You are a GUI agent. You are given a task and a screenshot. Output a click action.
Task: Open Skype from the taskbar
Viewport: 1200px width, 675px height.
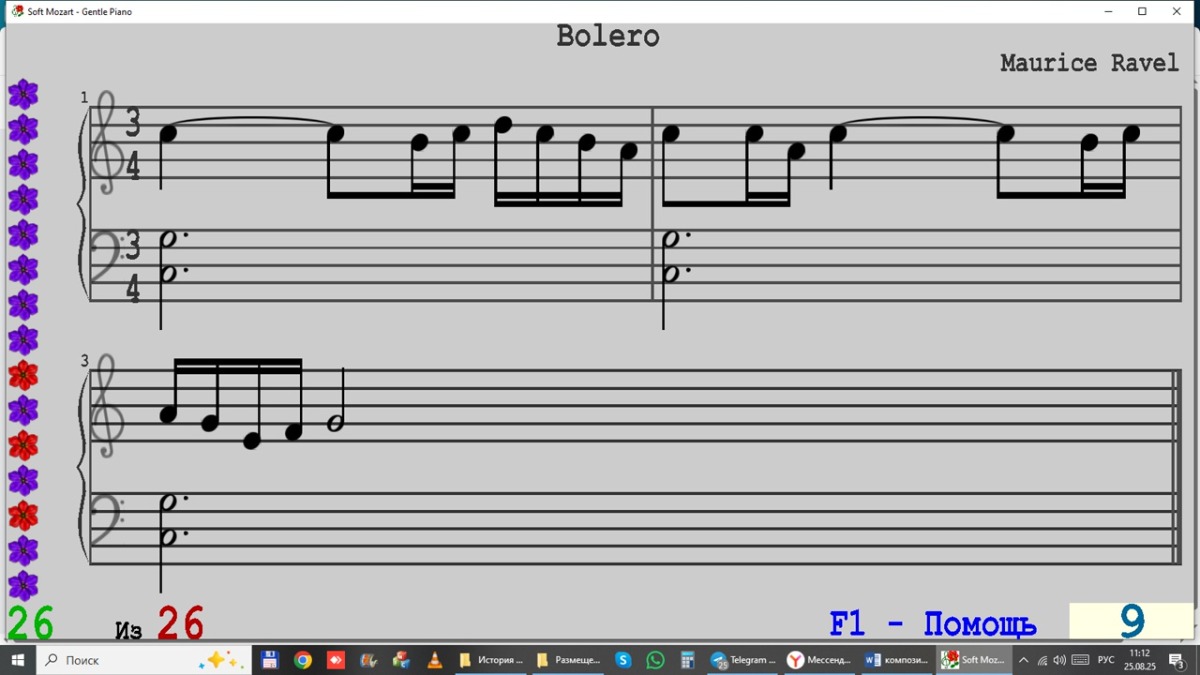623,660
